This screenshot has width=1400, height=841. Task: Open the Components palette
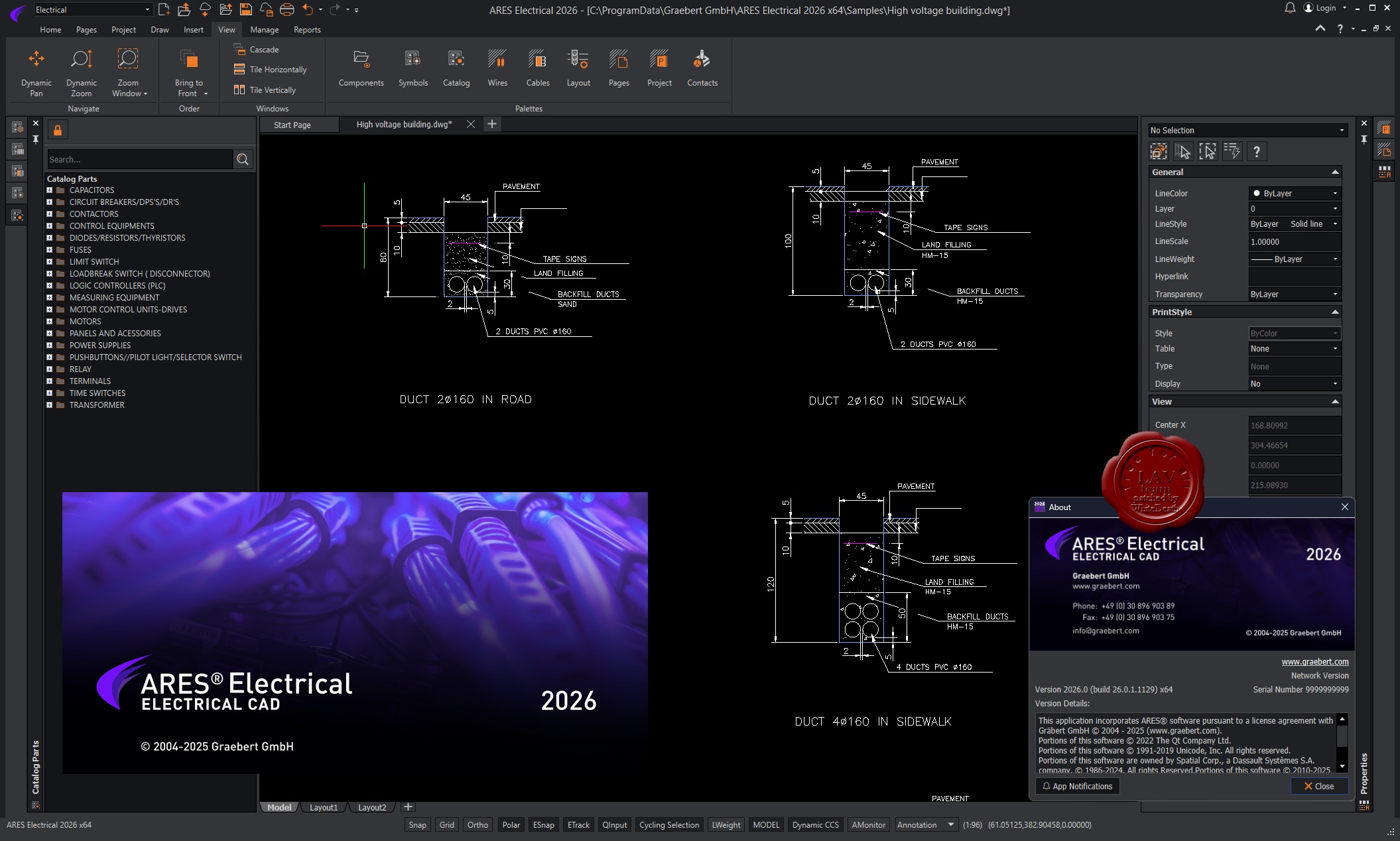361,68
